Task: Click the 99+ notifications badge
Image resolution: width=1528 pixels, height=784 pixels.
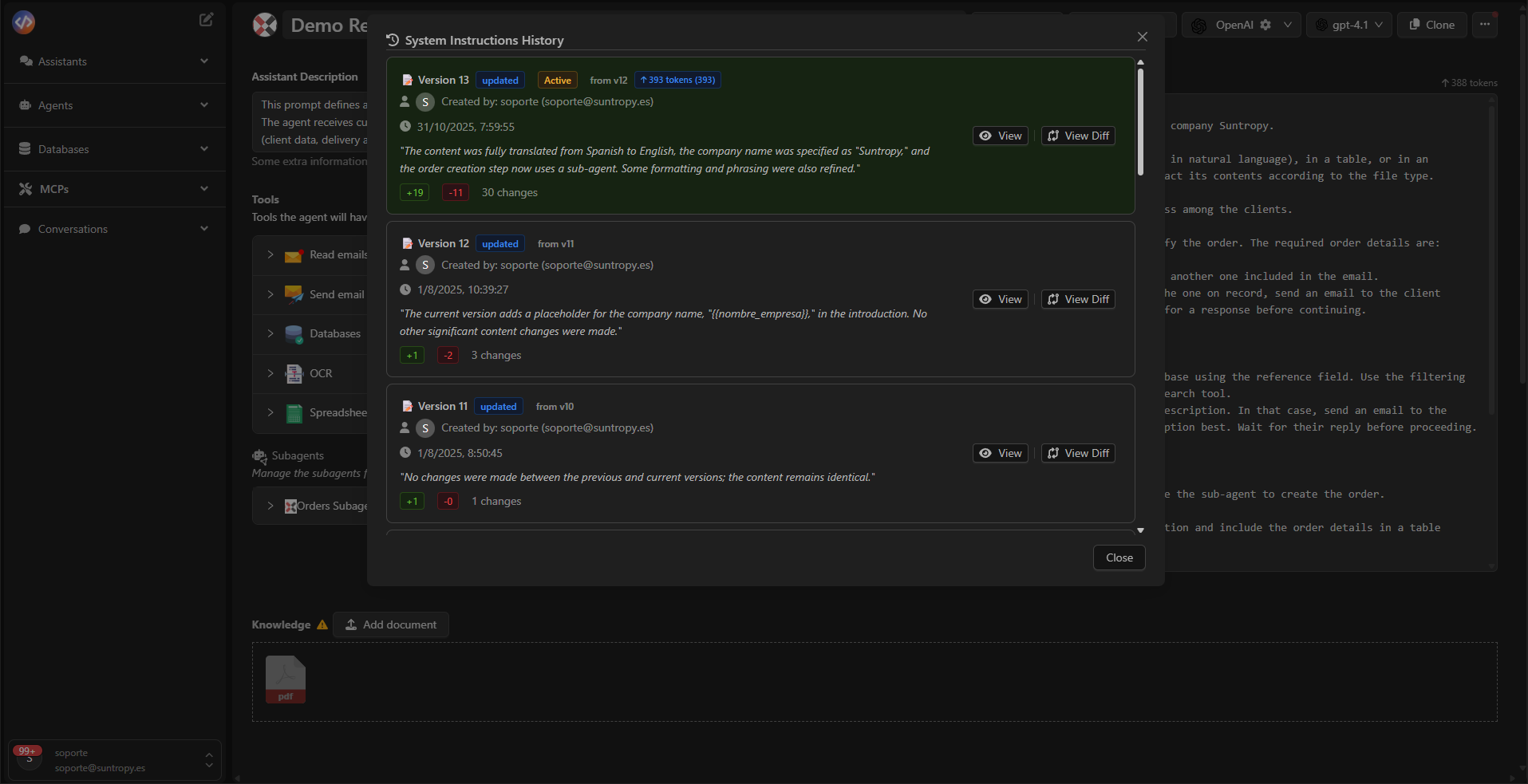Action: (27, 751)
